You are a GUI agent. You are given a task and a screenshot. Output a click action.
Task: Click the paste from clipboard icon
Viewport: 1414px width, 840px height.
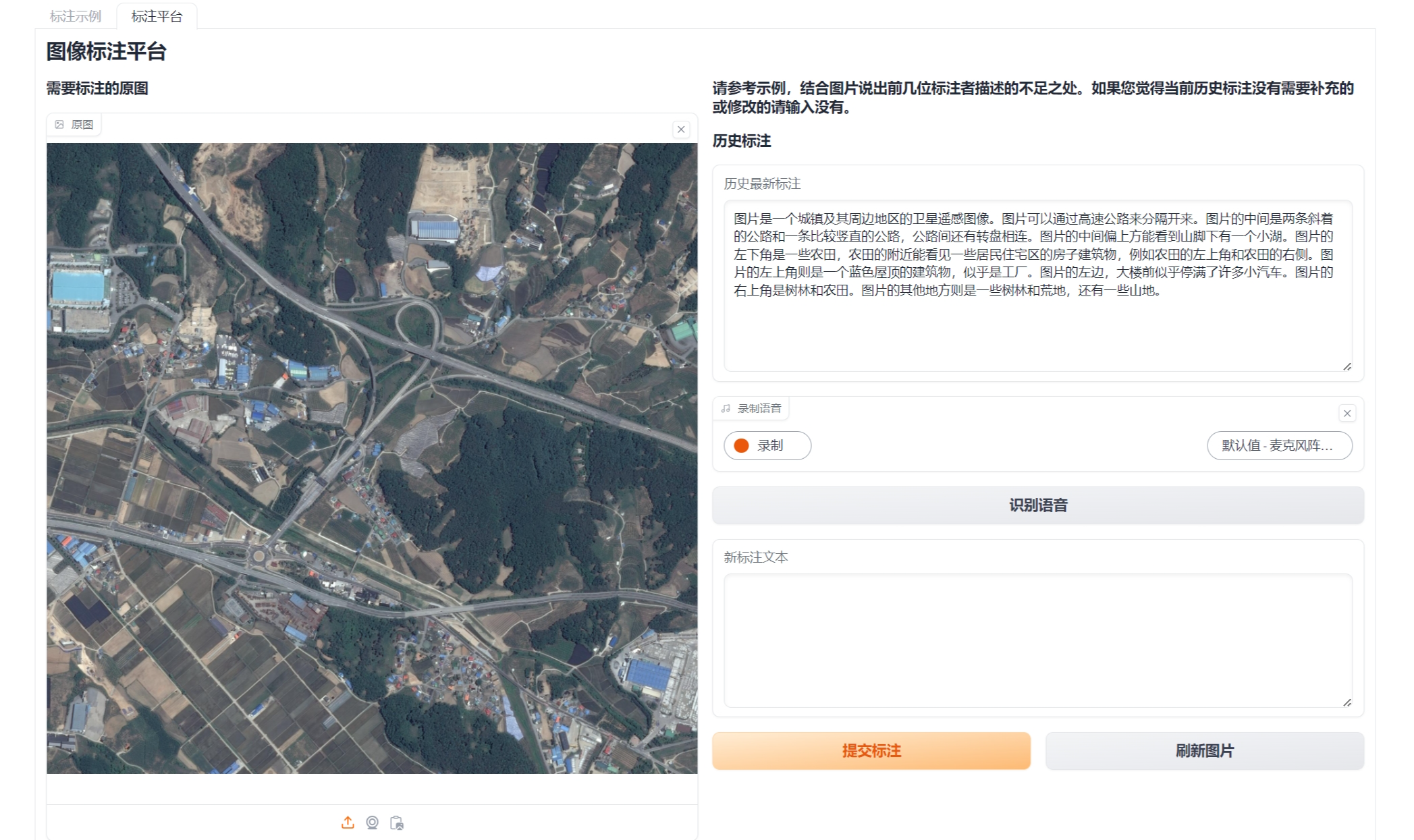(397, 822)
